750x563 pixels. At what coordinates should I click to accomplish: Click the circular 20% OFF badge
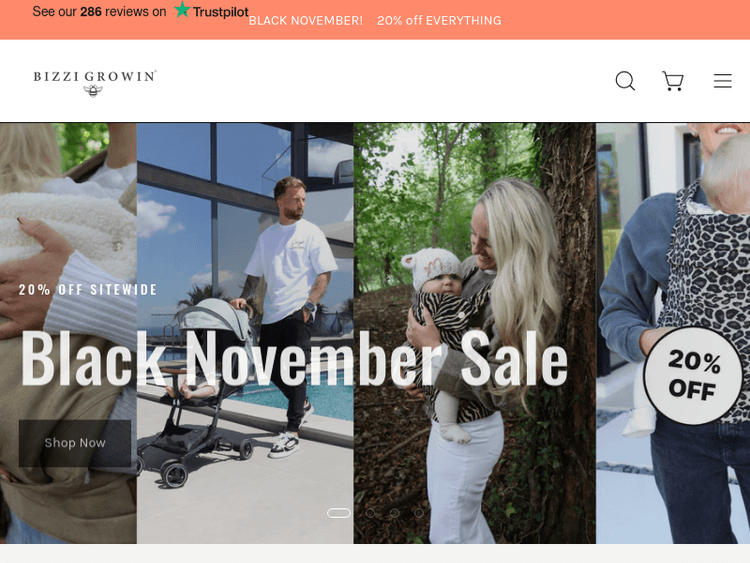[693, 376]
